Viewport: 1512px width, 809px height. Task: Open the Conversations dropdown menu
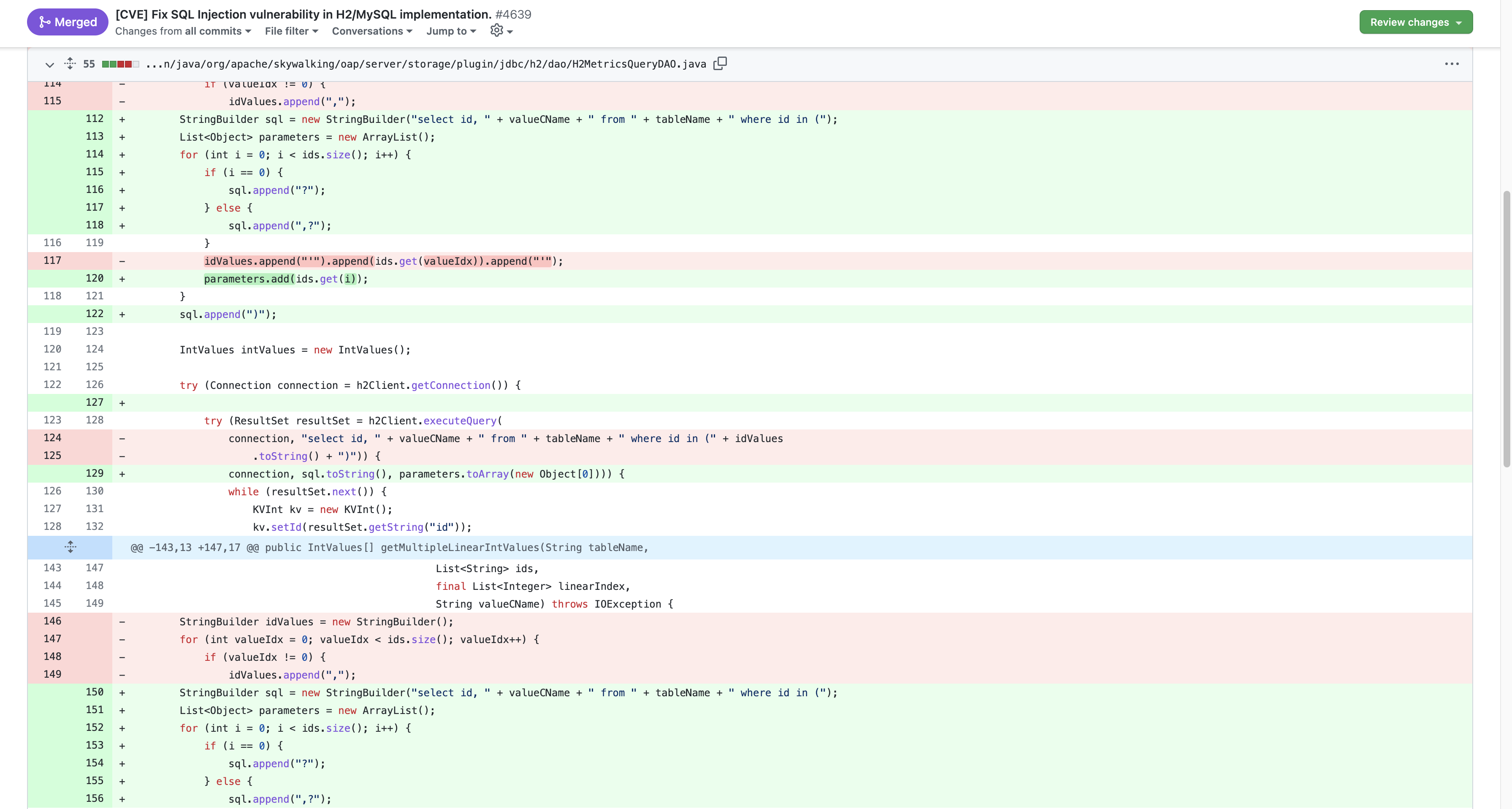coord(371,31)
